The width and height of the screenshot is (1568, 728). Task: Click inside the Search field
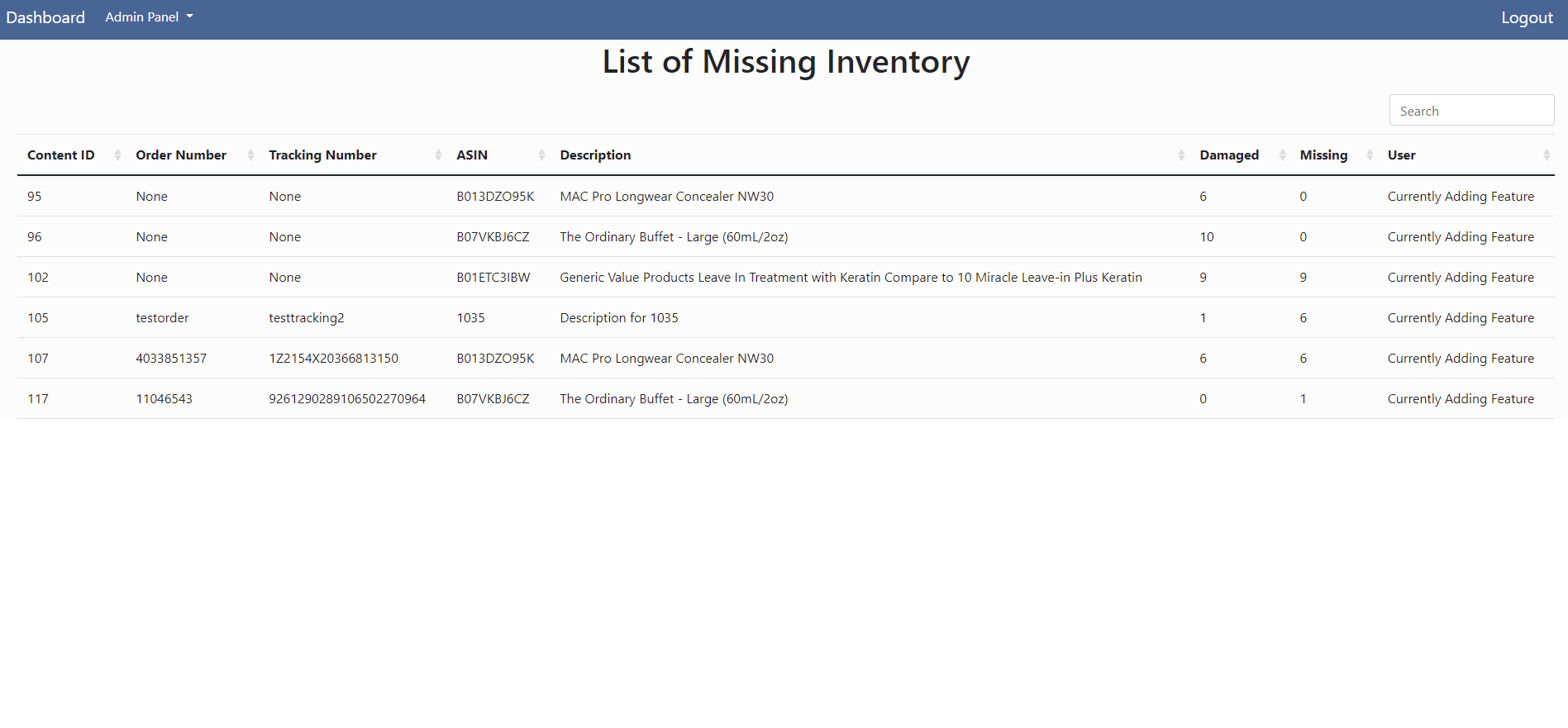1471,109
